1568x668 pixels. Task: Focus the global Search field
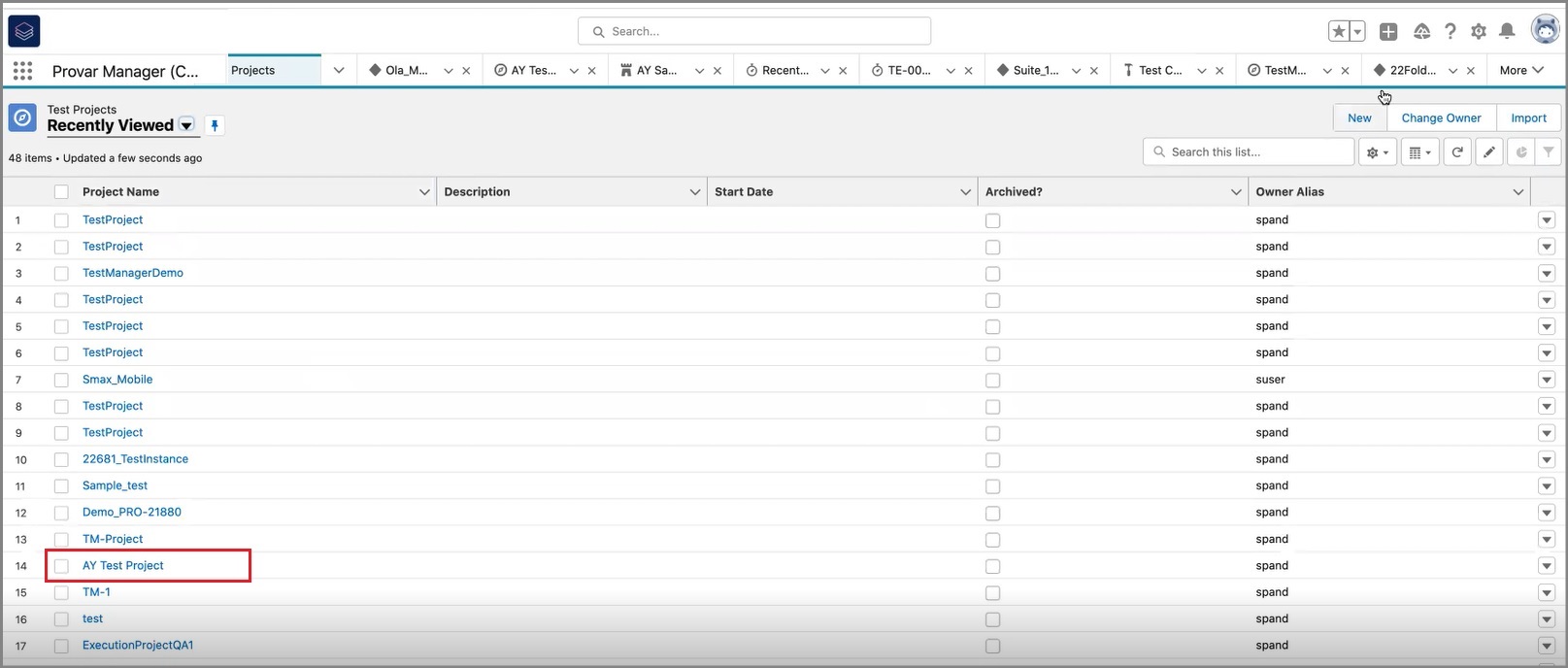point(754,31)
